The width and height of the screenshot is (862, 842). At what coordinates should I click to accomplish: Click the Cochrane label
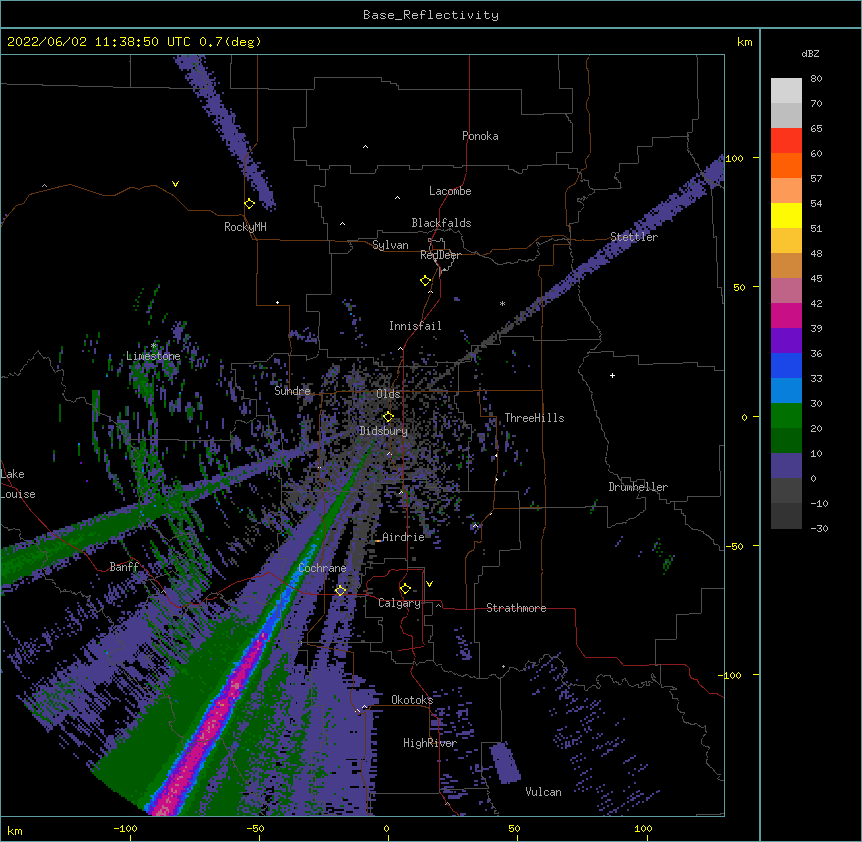pos(322,568)
